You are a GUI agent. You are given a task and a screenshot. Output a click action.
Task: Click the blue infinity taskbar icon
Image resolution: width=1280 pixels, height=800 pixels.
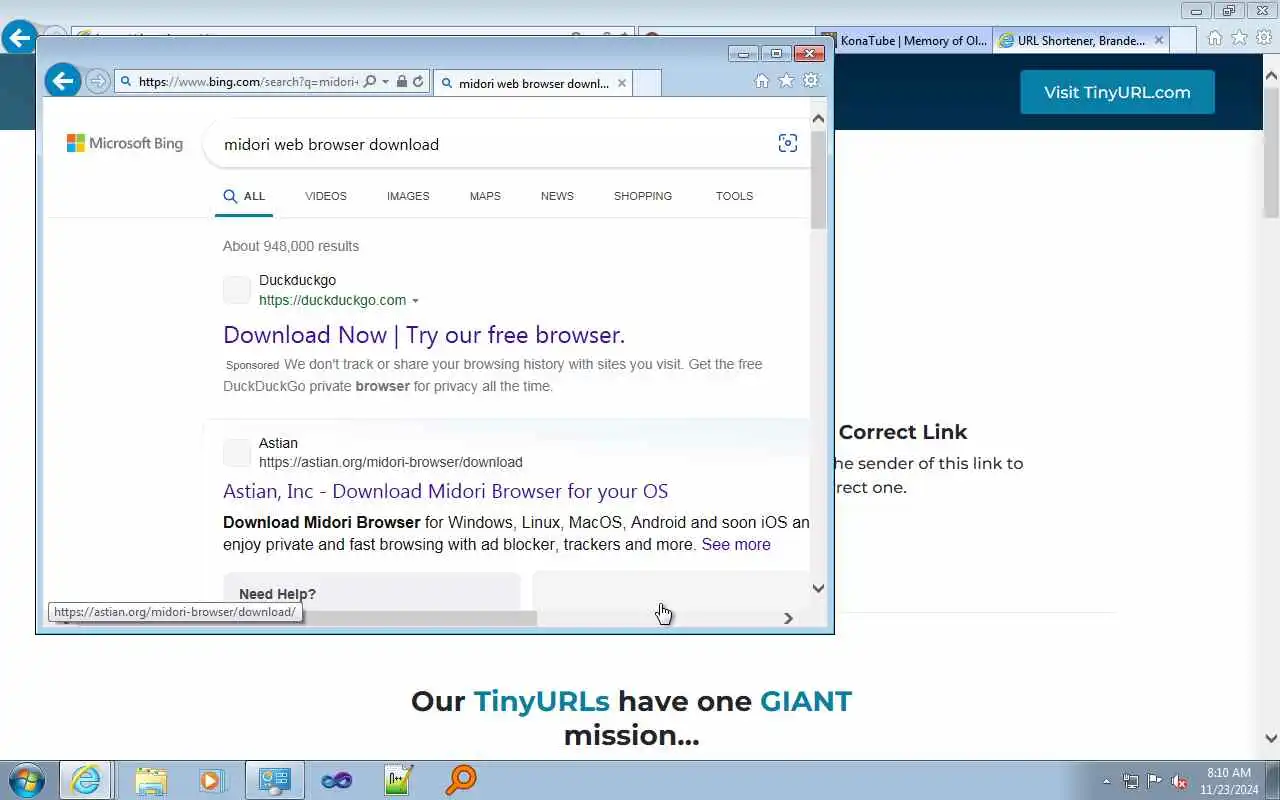coord(337,780)
